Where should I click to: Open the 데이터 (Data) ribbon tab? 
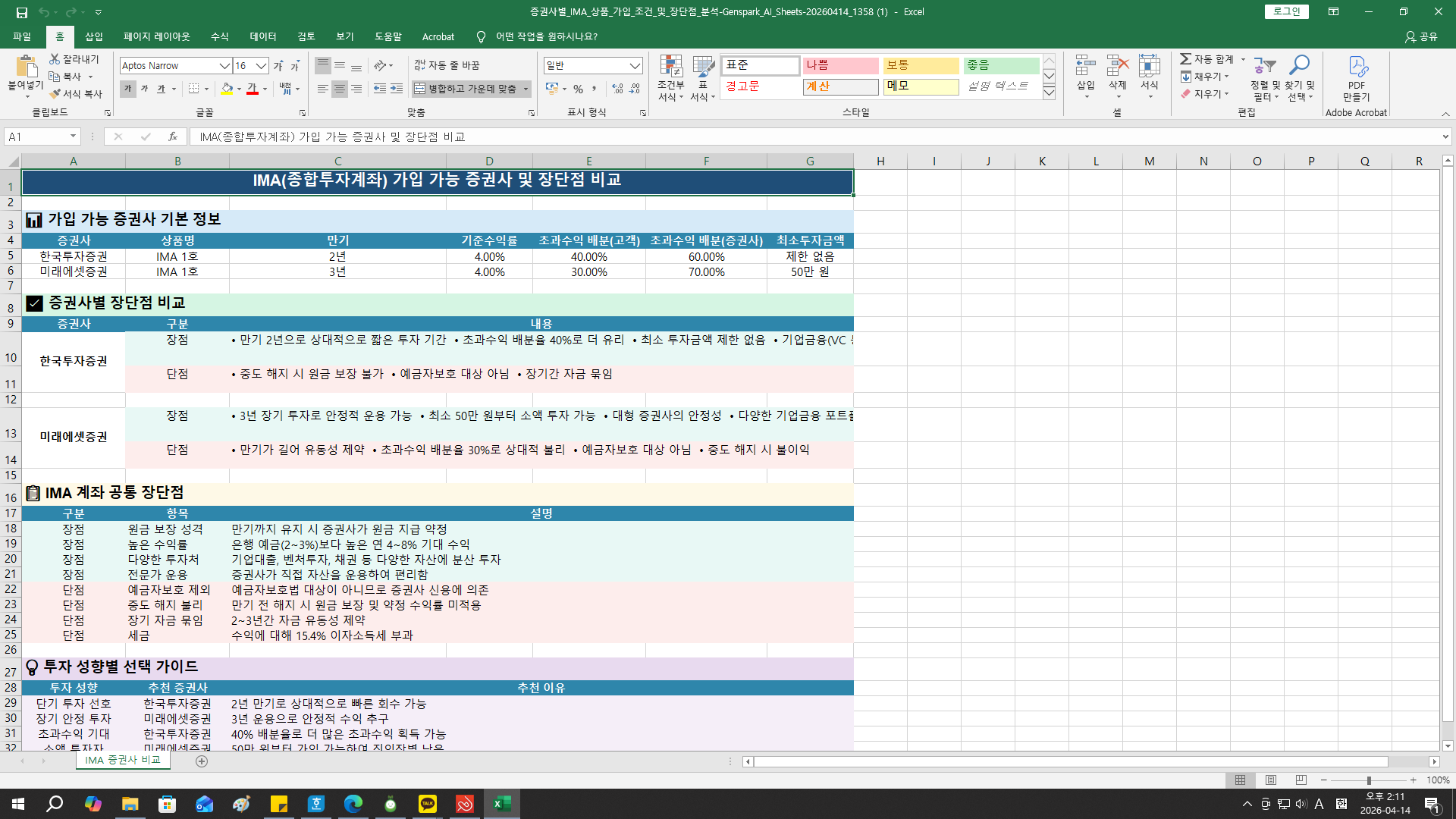pos(262,36)
